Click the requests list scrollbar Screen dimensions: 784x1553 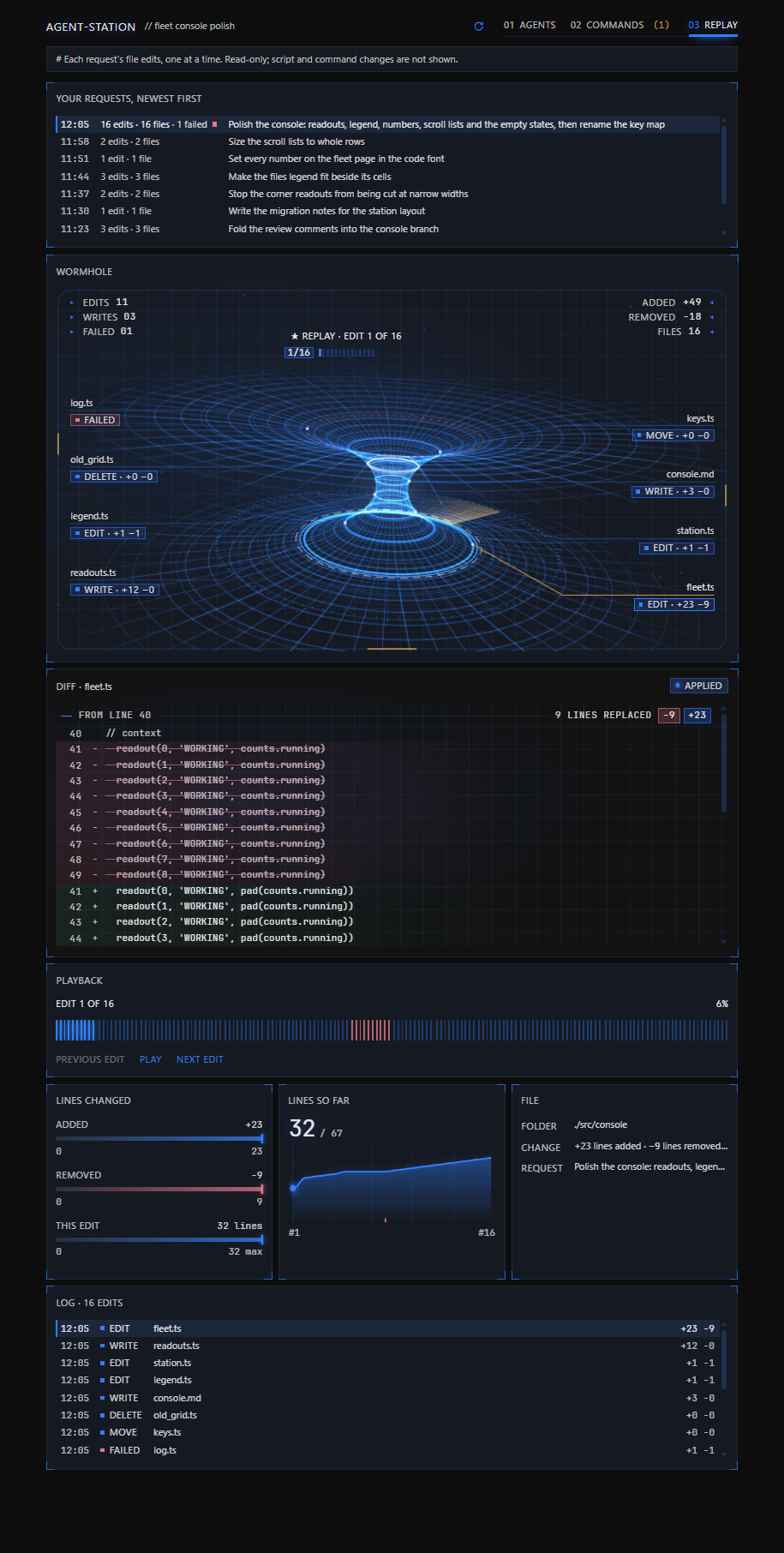tap(724, 165)
